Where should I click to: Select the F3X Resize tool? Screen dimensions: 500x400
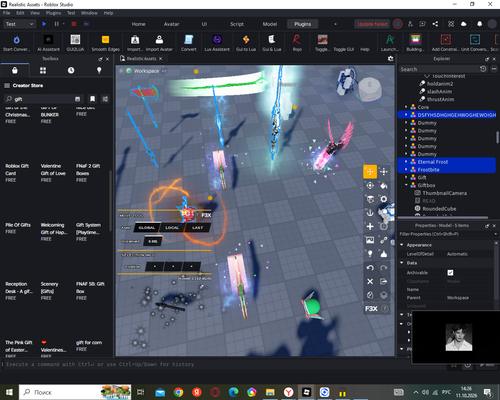(x=384, y=172)
